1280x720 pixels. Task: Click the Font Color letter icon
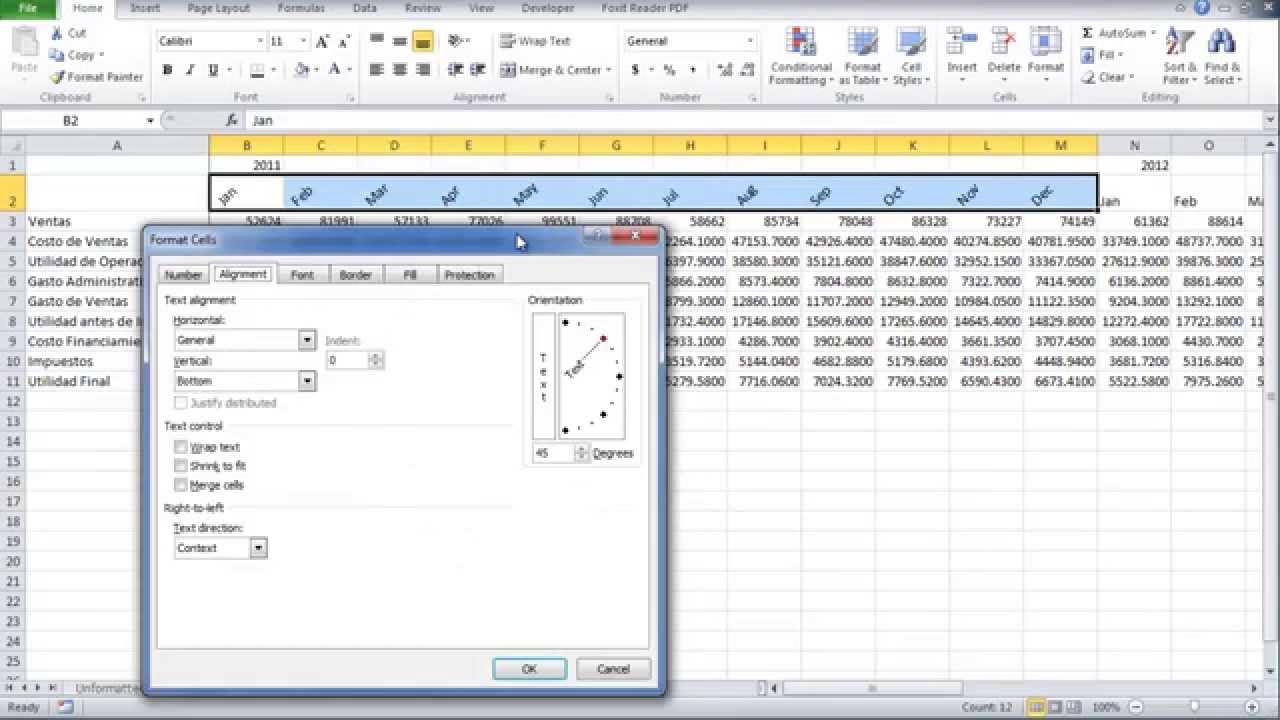click(x=334, y=70)
